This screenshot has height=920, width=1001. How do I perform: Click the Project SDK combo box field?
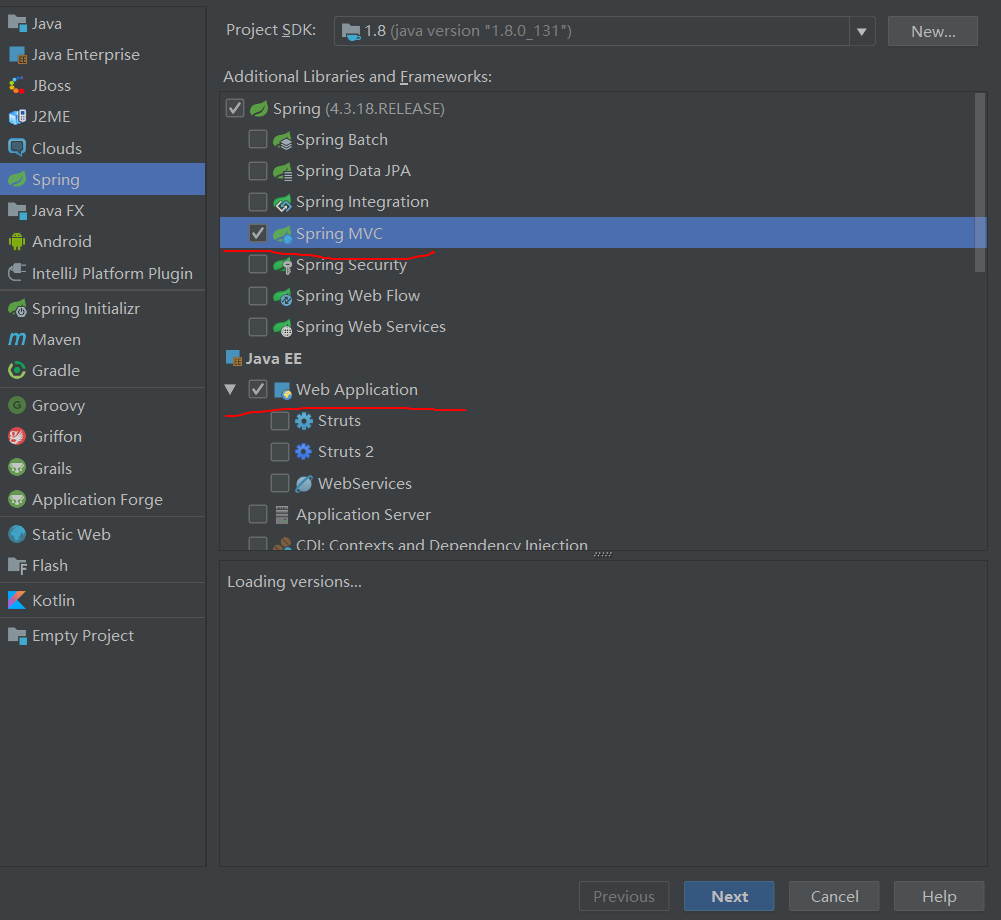604,31
